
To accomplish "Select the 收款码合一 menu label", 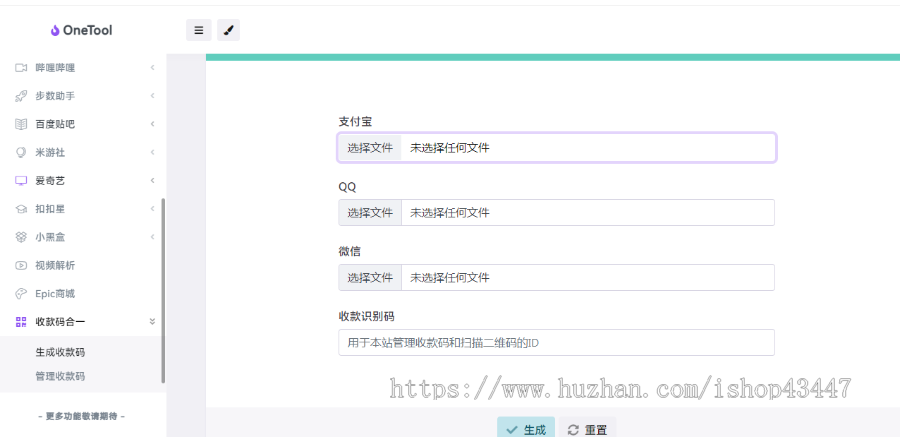I will pos(60,322).
